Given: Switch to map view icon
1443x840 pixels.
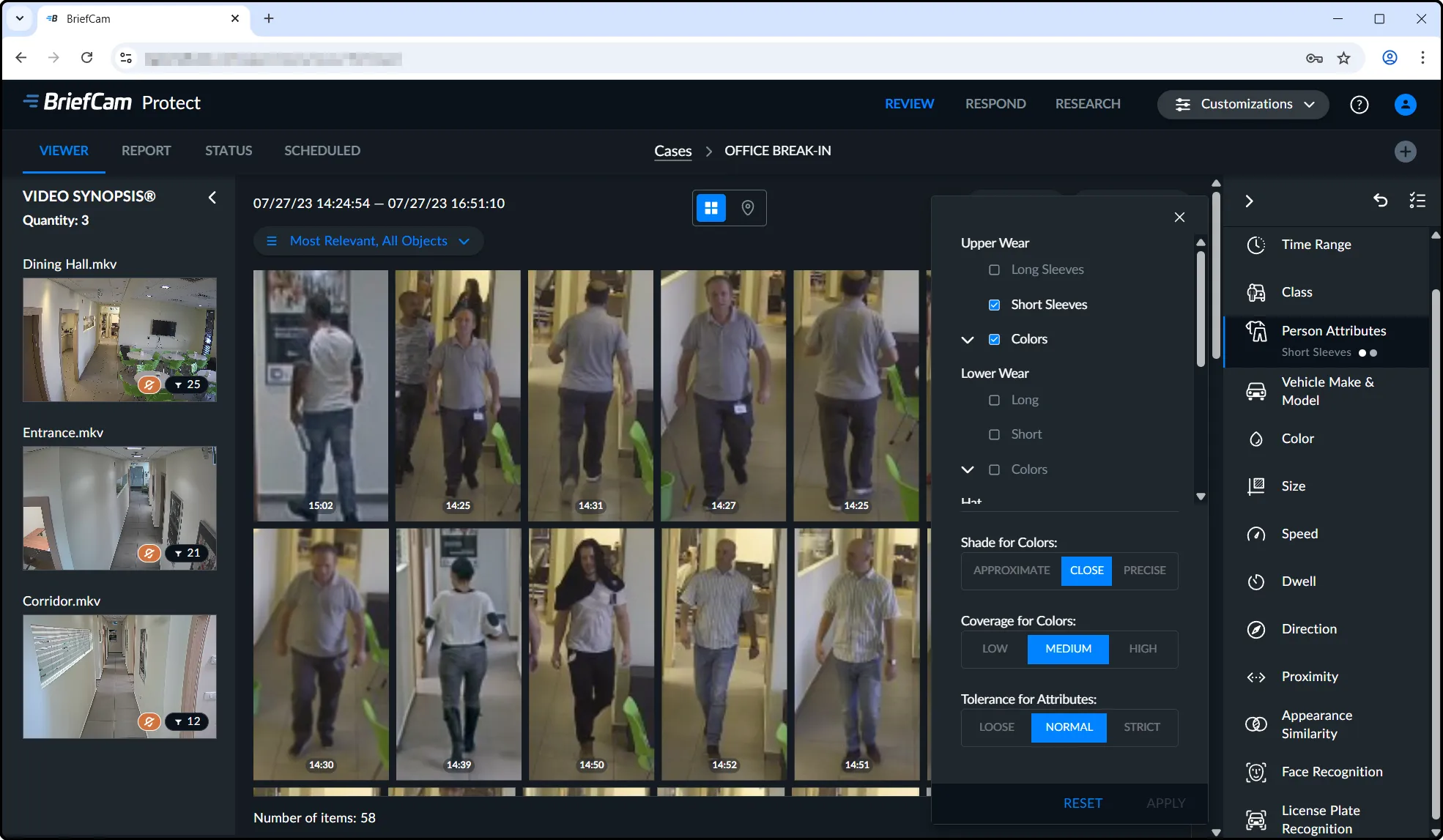Looking at the screenshot, I should pos(747,208).
